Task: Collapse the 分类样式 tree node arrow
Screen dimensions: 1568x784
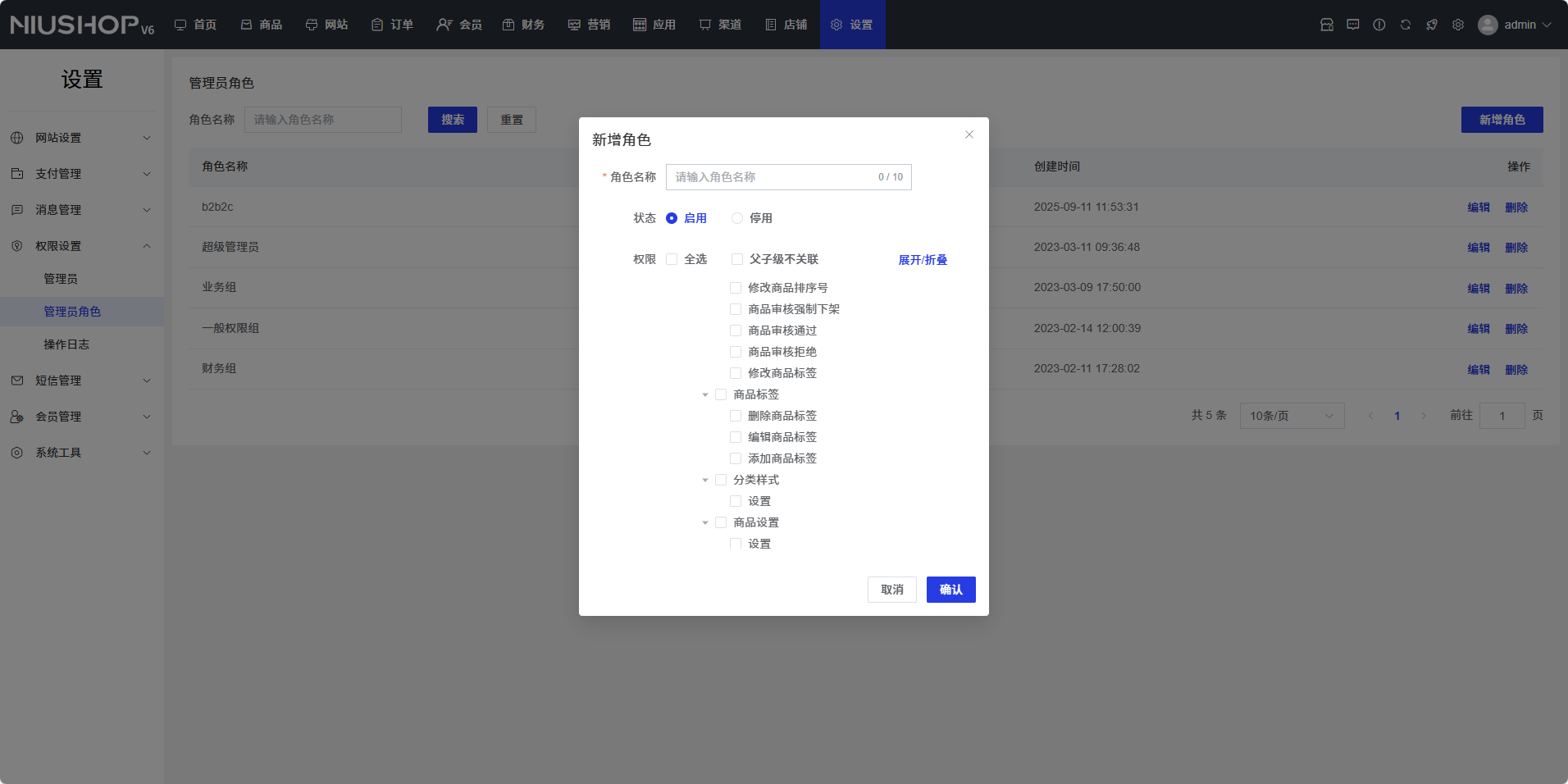Action: (705, 481)
